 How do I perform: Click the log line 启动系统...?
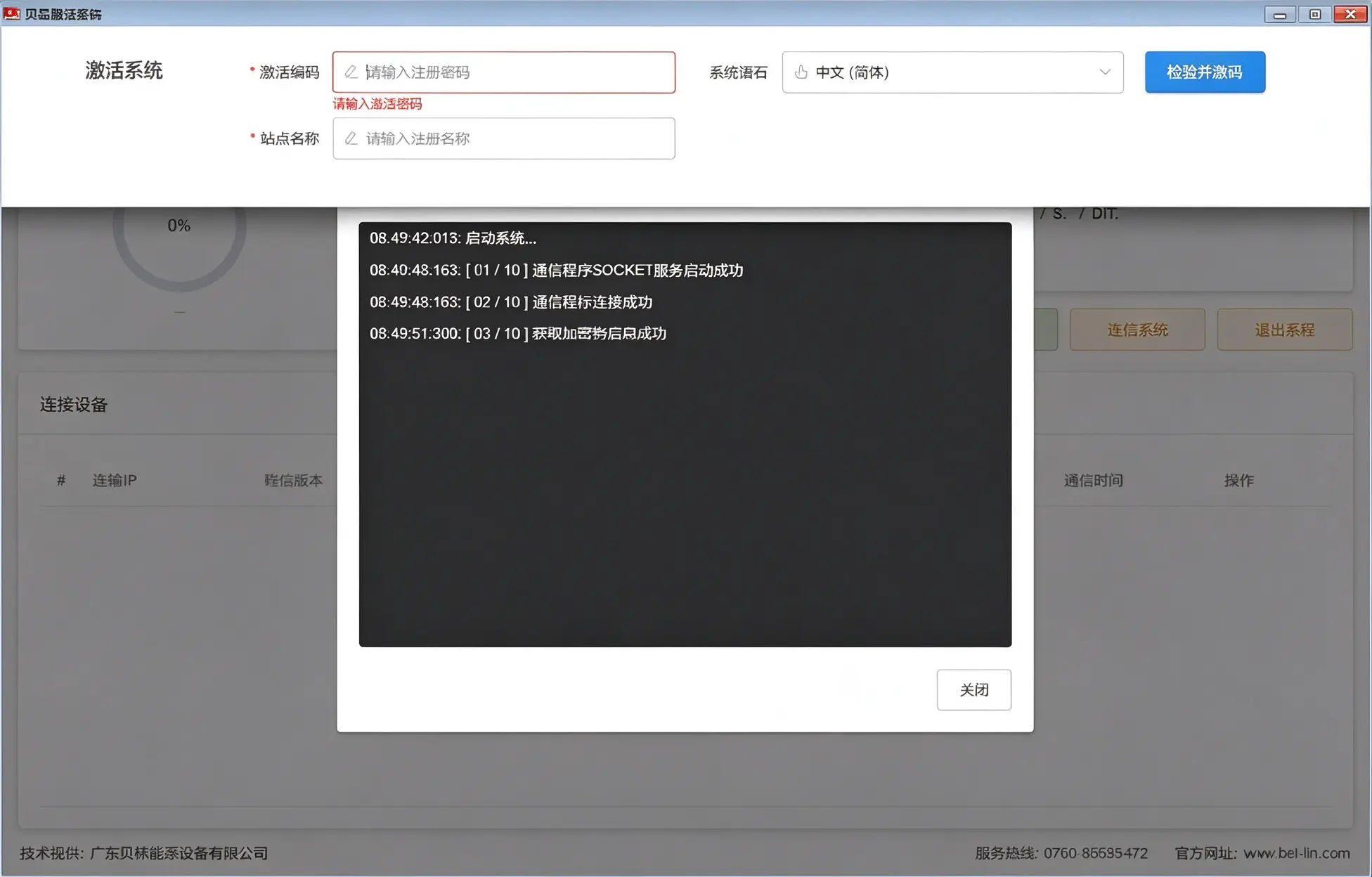pyautogui.click(x=453, y=238)
